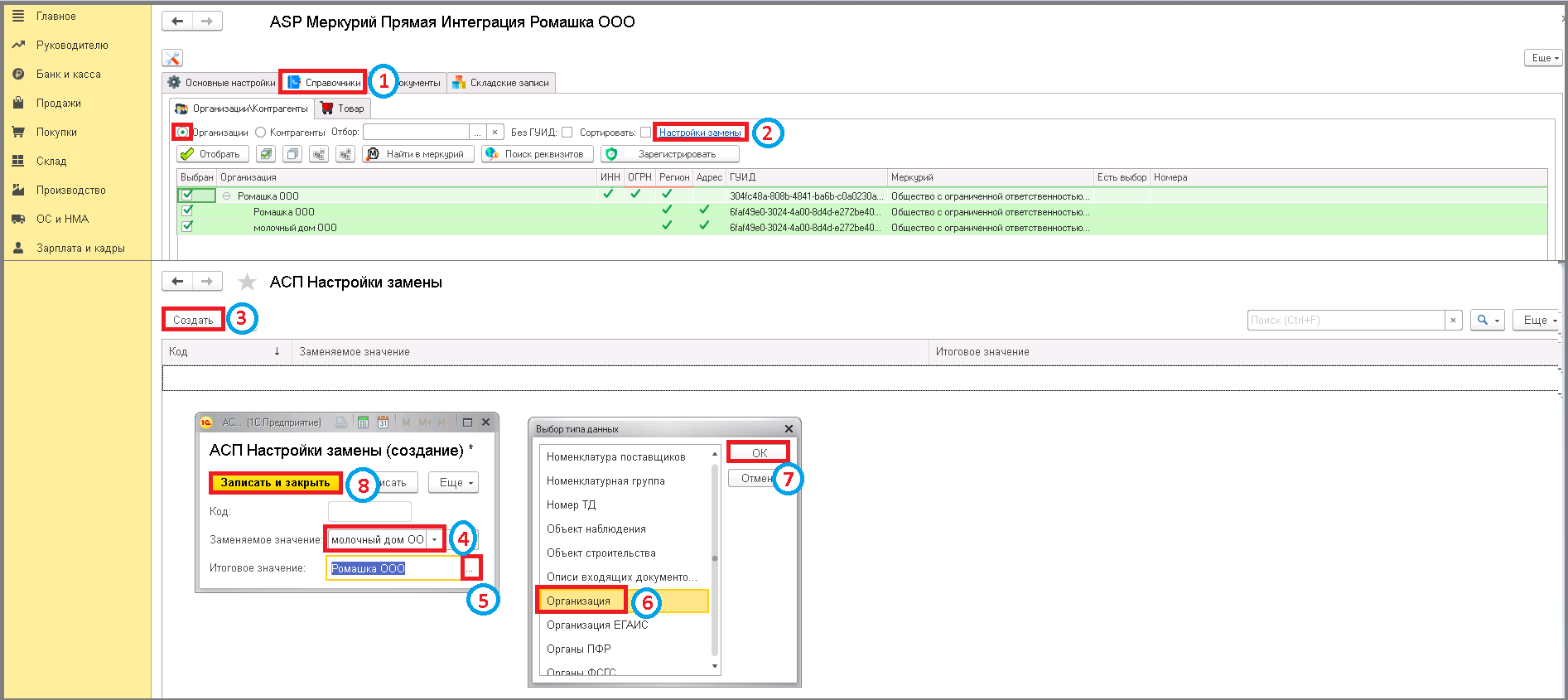The height and width of the screenshot is (700, 1568).
Task: Collapse the Ромашка ООО tree node
Action: pyautogui.click(x=226, y=196)
